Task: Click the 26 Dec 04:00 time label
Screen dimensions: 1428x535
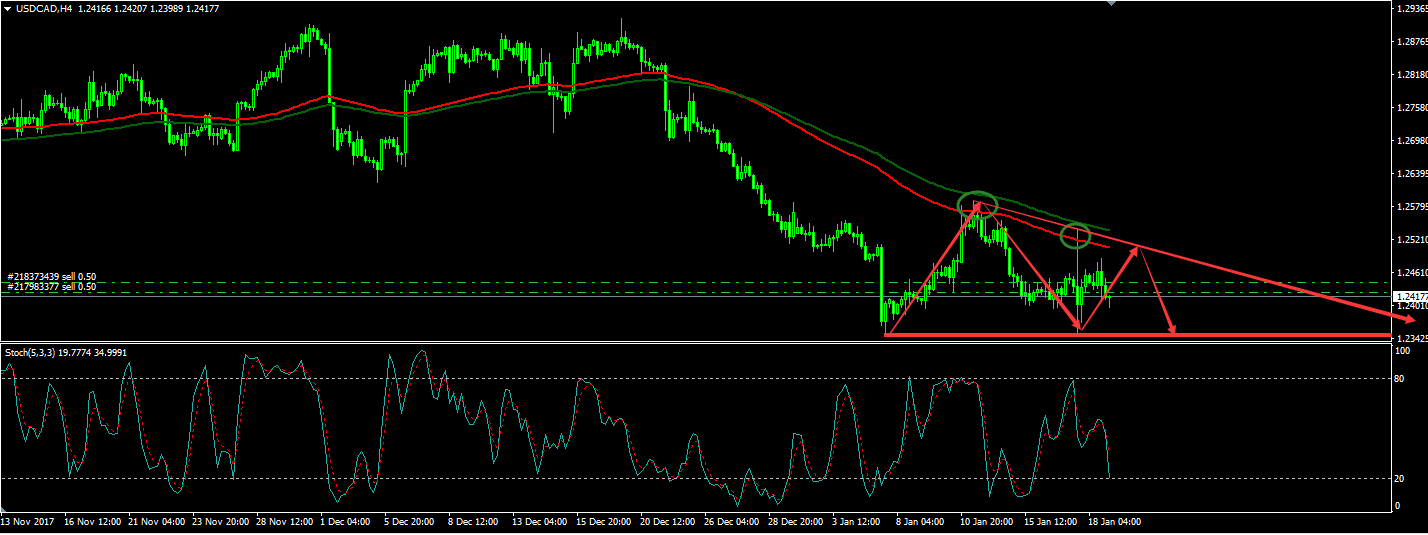Action: (731, 522)
